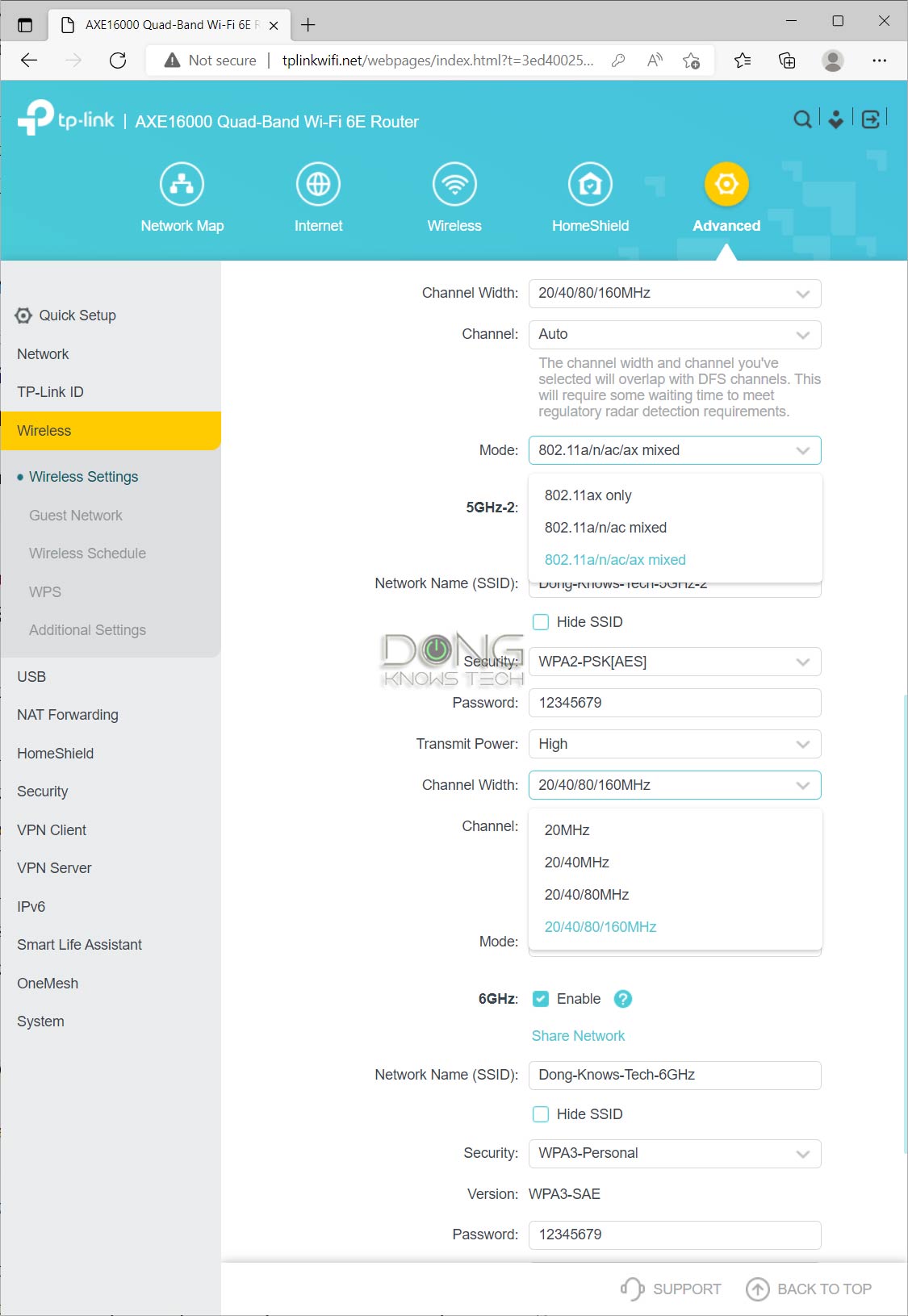Open VPN Server in sidebar
The width and height of the screenshot is (908, 1316).
[x=54, y=868]
